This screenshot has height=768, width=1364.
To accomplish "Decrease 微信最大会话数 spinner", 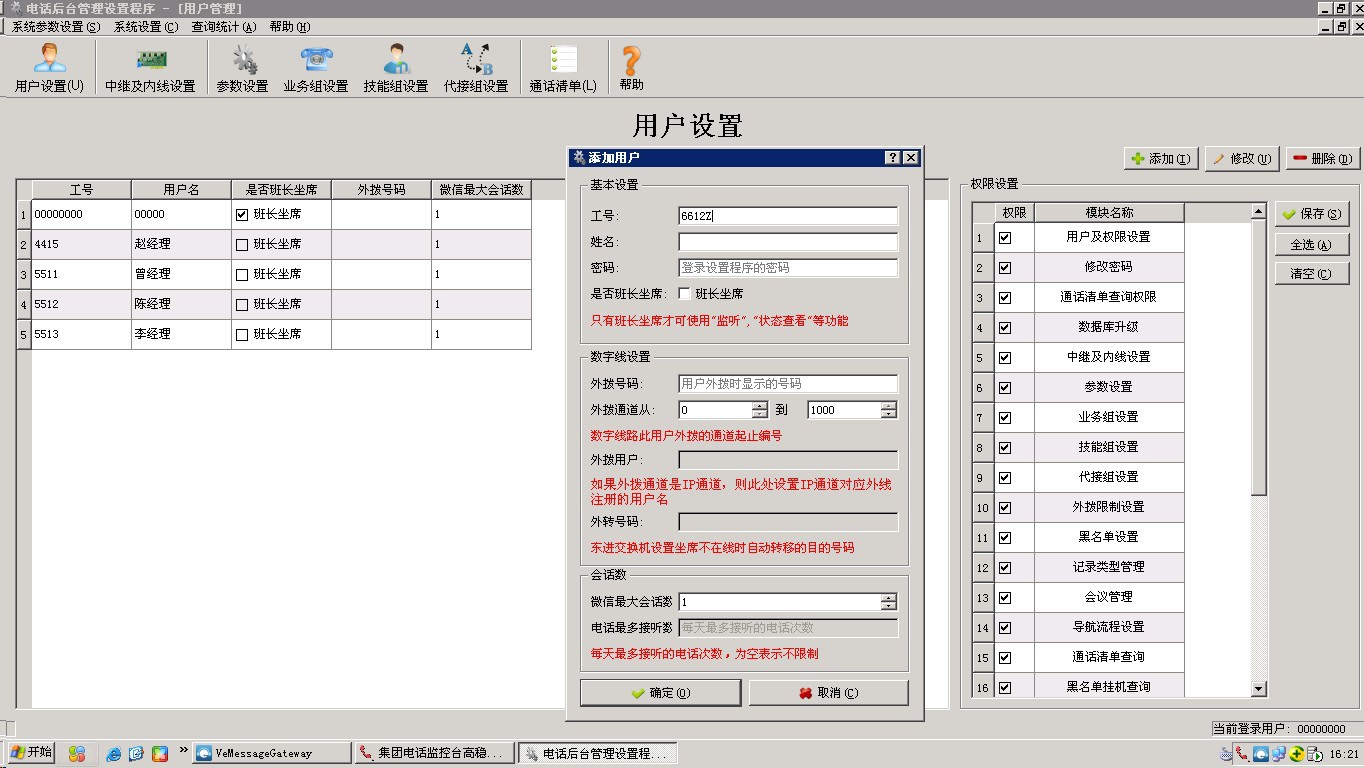I will coord(889,606).
